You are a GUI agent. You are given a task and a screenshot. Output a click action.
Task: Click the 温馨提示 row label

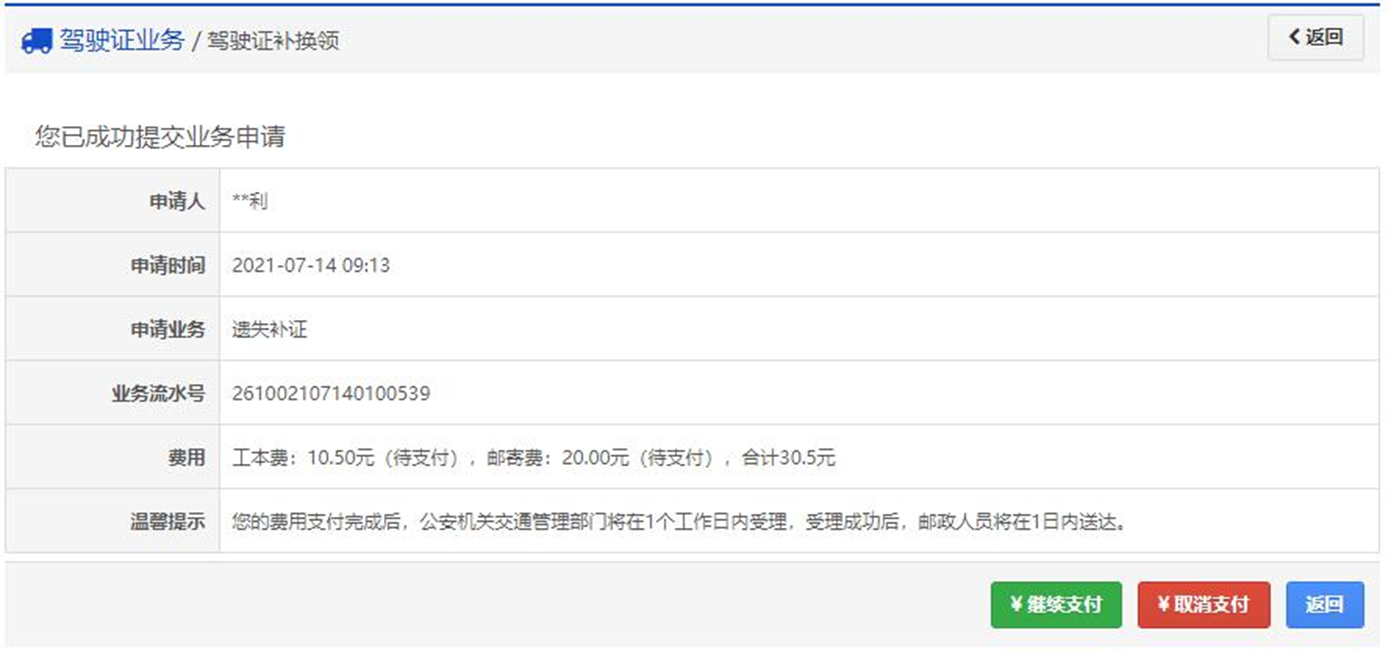[x=168, y=522]
